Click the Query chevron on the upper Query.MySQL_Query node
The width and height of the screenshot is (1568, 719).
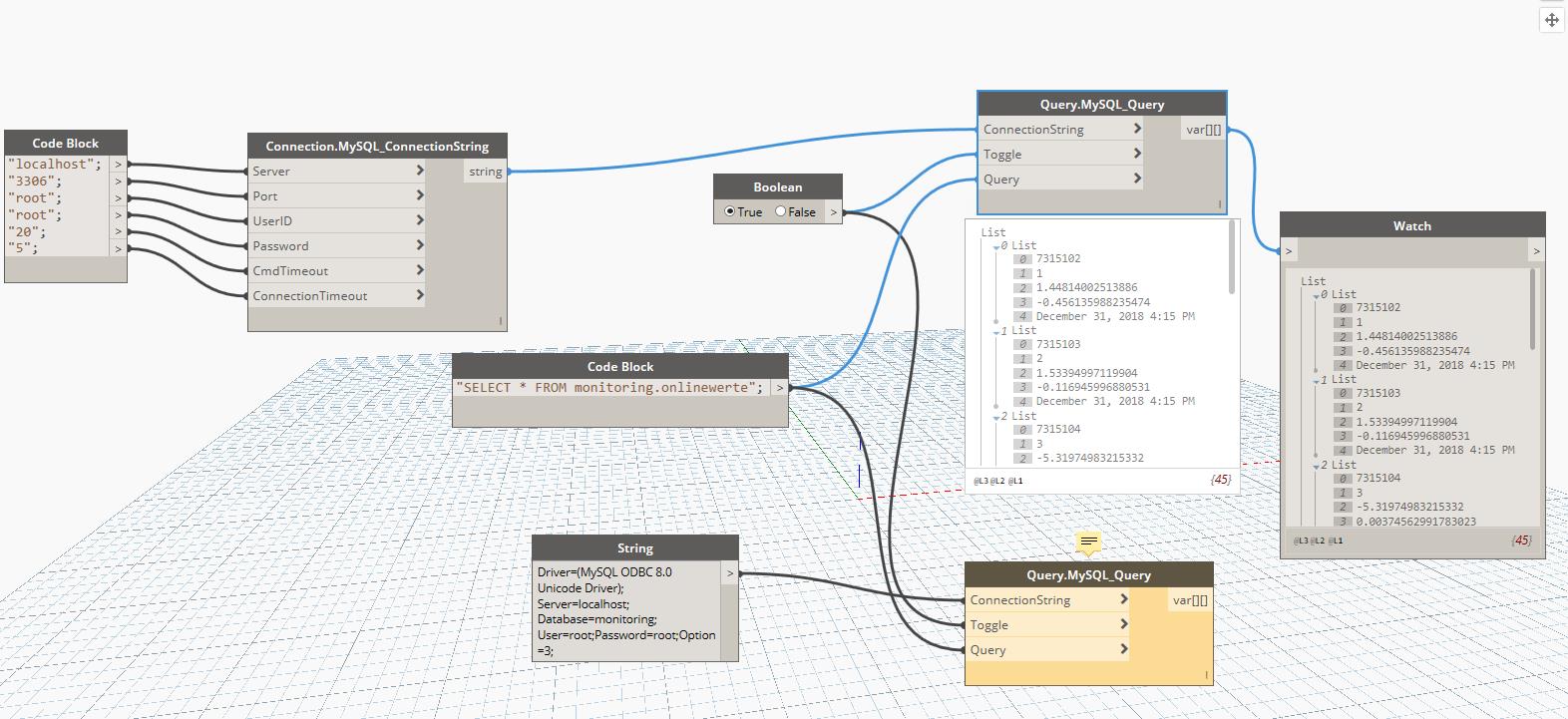[1137, 179]
